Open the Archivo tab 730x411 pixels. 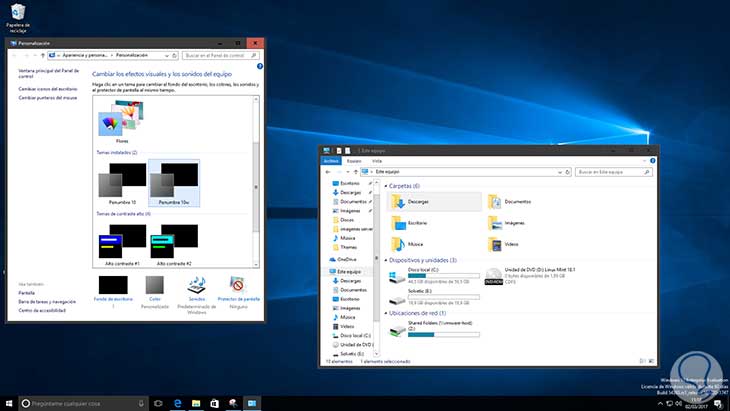click(331, 161)
